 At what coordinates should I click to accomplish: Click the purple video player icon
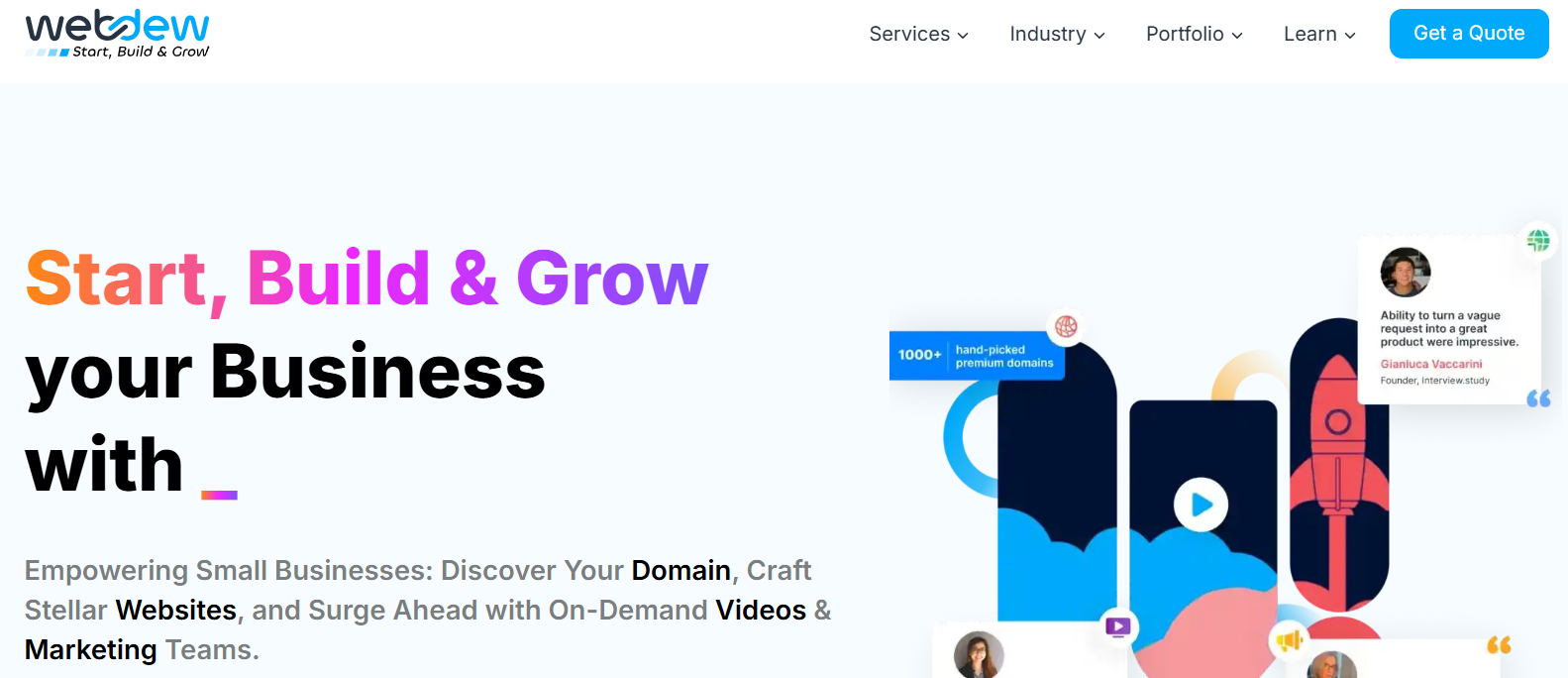[1117, 625]
